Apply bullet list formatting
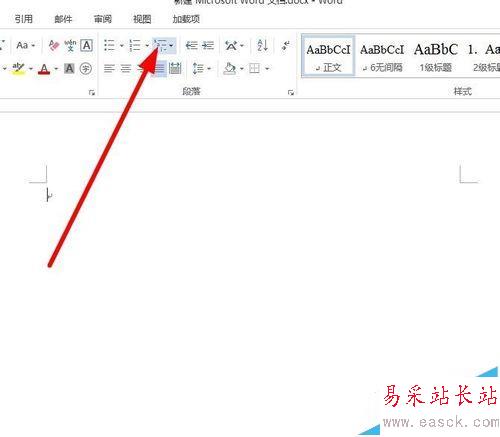The image size is (500, 437). pos(109,45)
